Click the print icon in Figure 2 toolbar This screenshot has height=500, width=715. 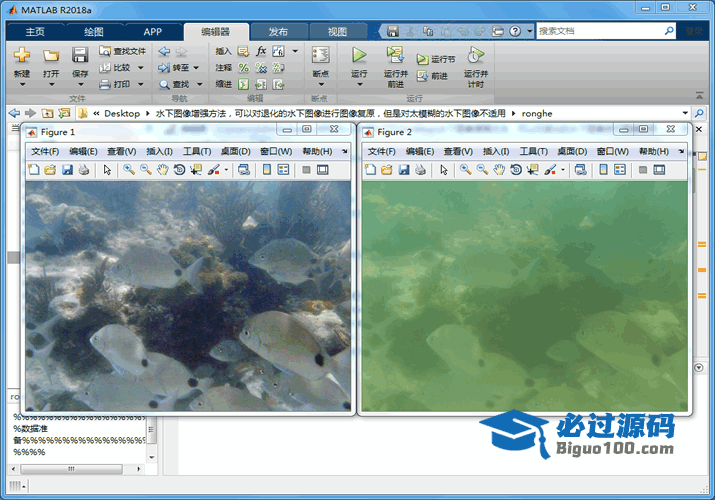coord(420,170)
